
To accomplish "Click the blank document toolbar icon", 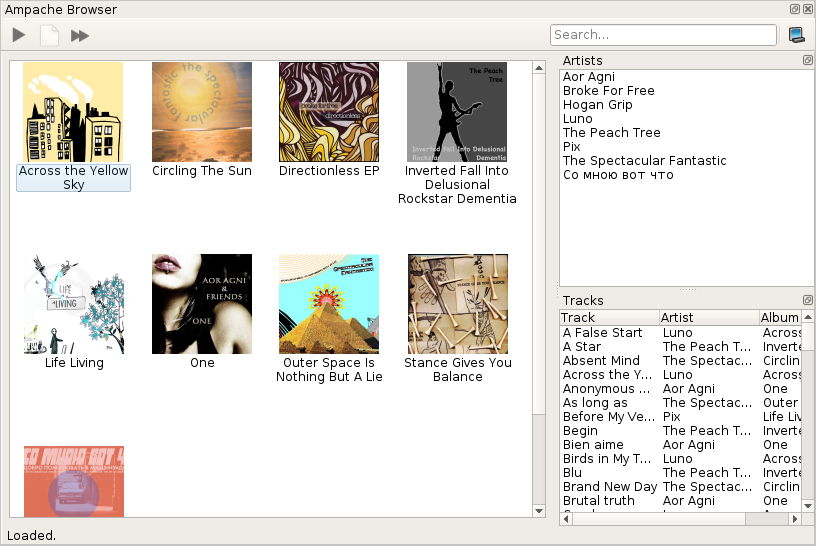I will tap(49, 35).
